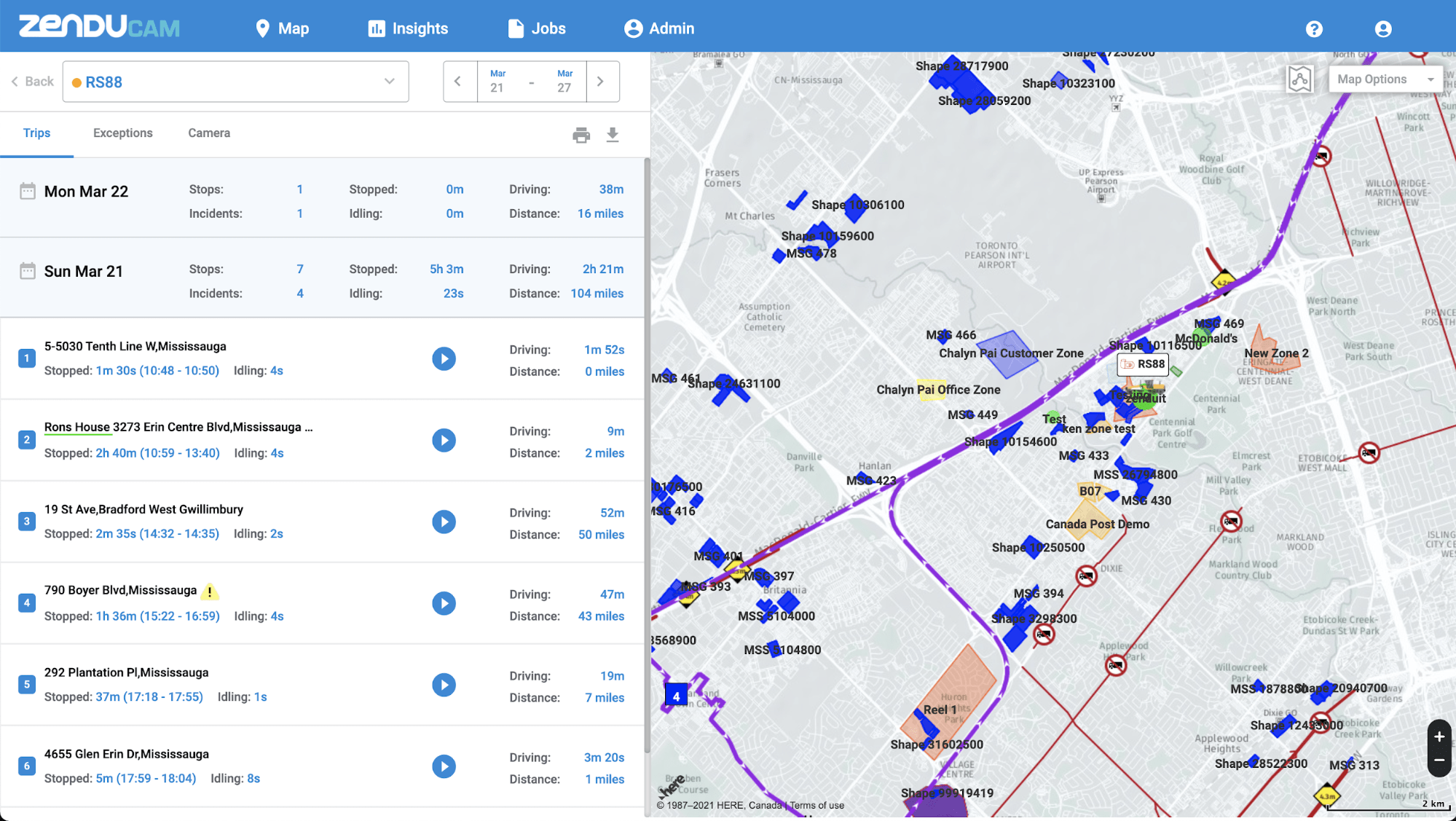1456x821 pixels.
Task: Open the user account profile icon
Action: 1383,28
